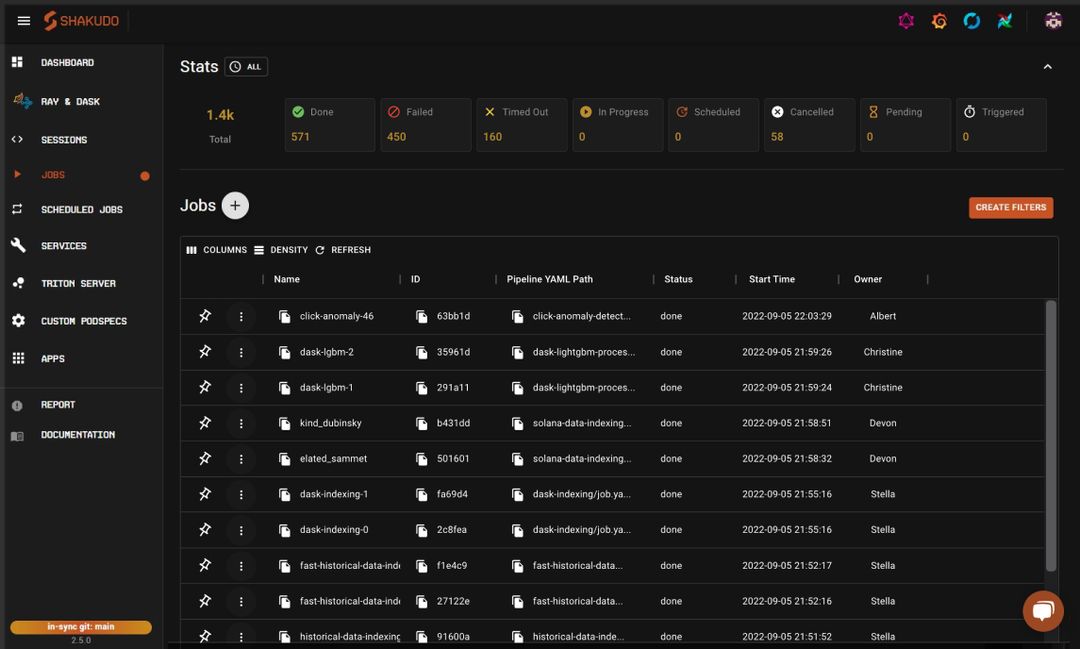Click the Custom Podspecs gear icon in sidebar
The image size is (1080, 649).
click(x=16, y=320)
